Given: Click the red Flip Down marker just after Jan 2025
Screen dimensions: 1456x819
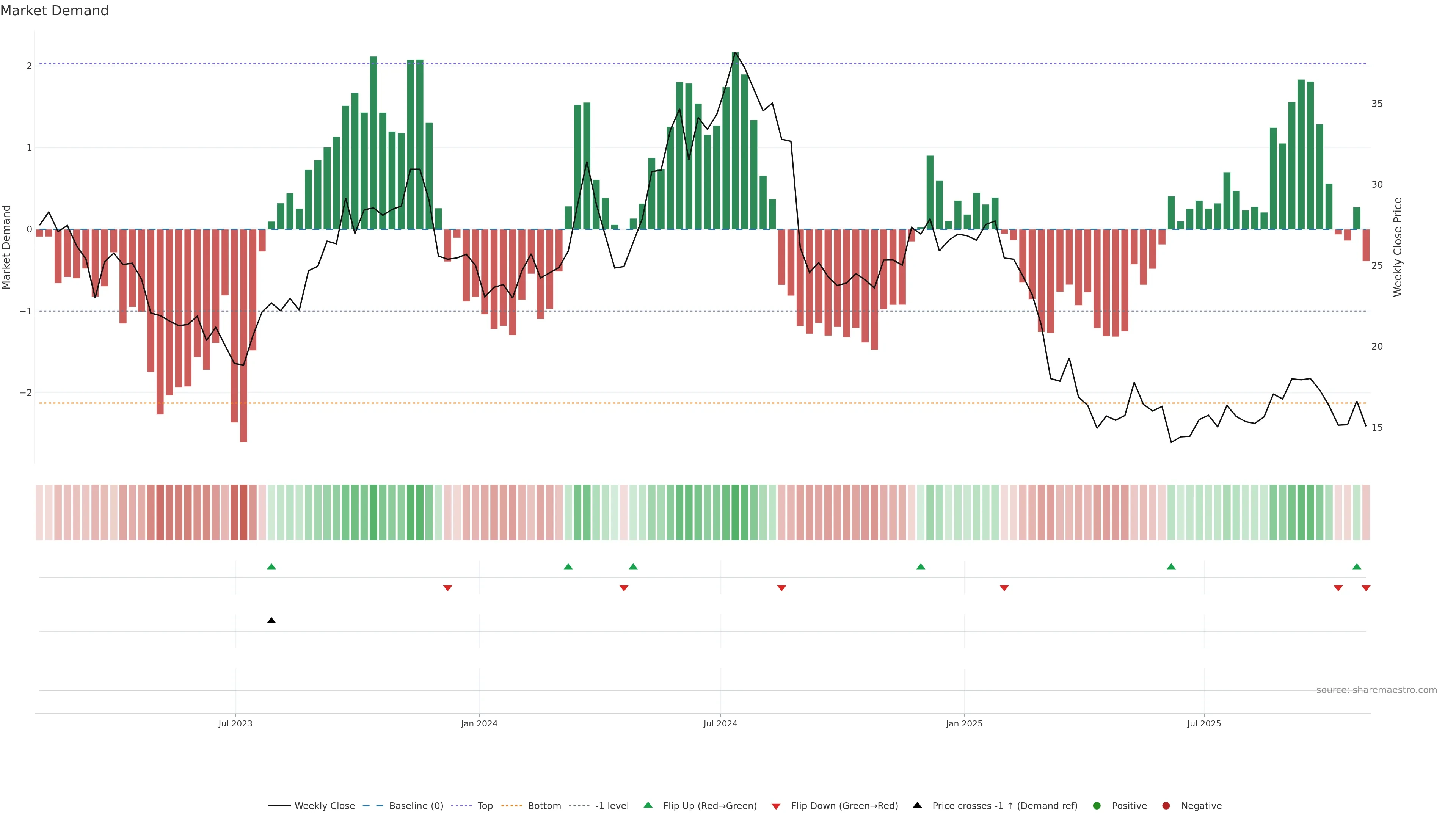Looking at the screenshot, I should (1004, 588).
